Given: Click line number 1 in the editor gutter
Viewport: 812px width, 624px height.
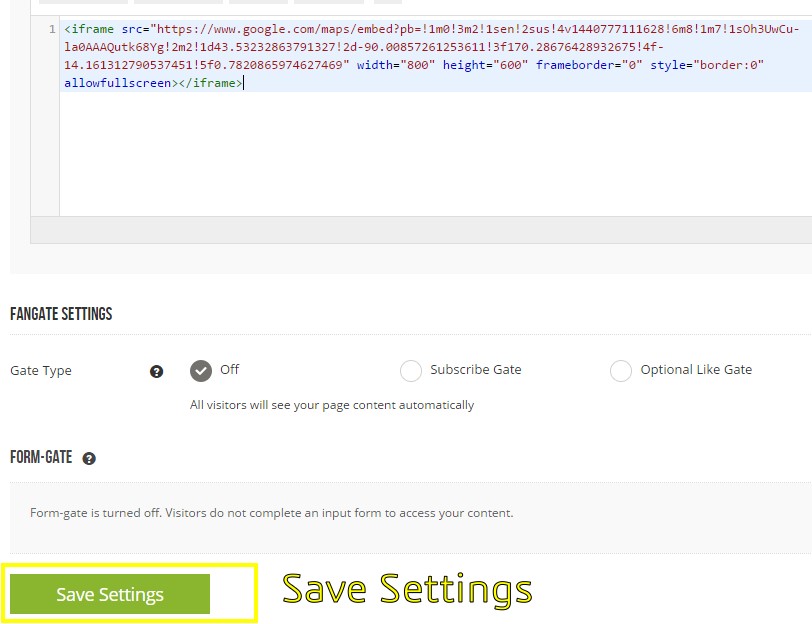Looking at the screenshot, I should pyautogui.click(x=52, y=29).
